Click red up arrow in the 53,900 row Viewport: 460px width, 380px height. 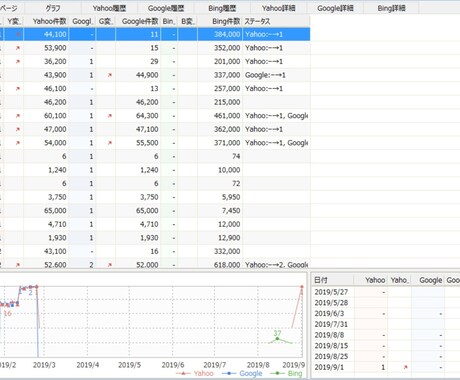coord(18,48)
